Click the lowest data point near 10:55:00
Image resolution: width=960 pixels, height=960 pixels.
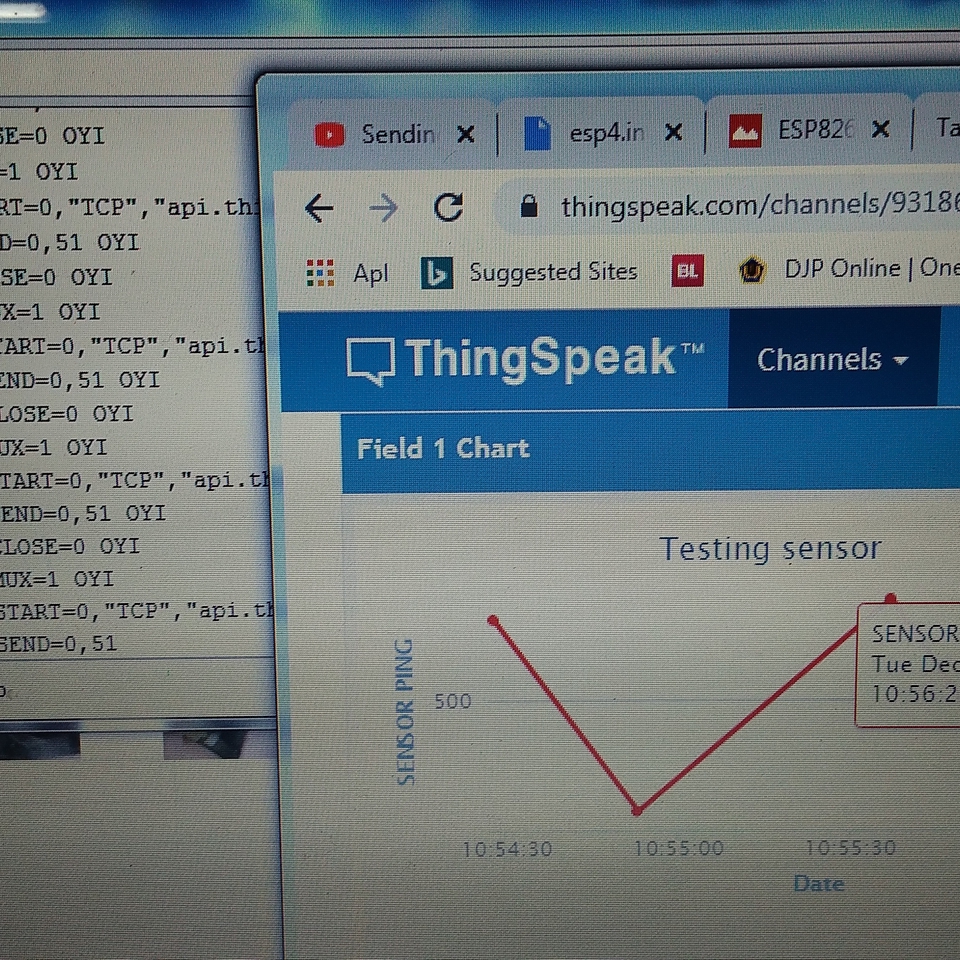click(x=637, y=811)
